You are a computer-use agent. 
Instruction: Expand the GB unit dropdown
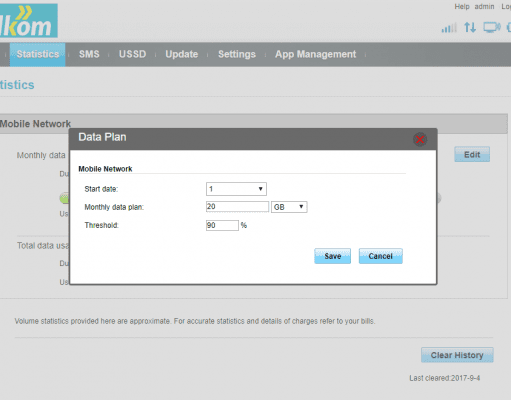(x=289, y=207)
